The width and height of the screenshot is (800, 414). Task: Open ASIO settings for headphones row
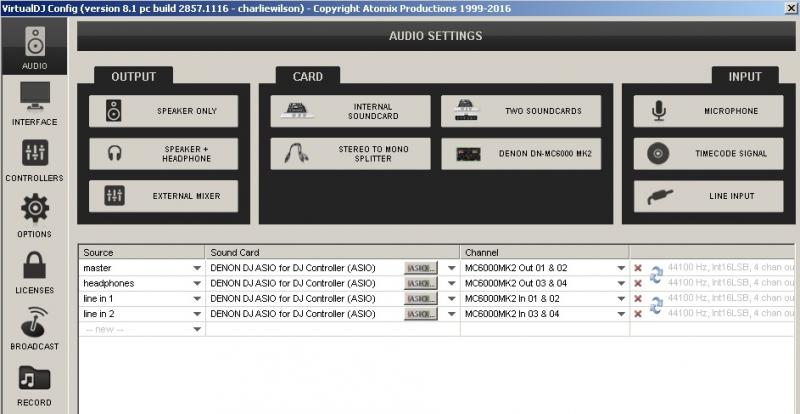click(421, 283)
